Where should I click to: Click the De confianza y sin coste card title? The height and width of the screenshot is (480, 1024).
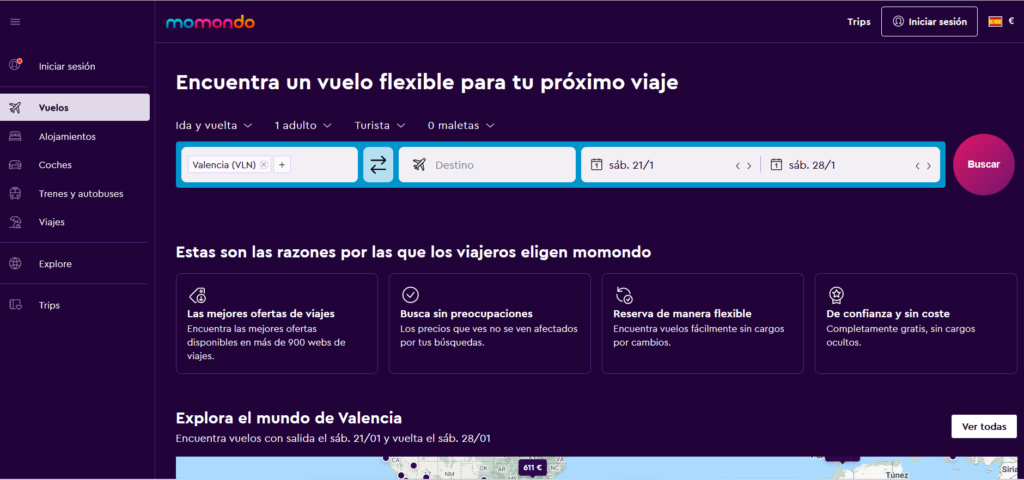888,313
